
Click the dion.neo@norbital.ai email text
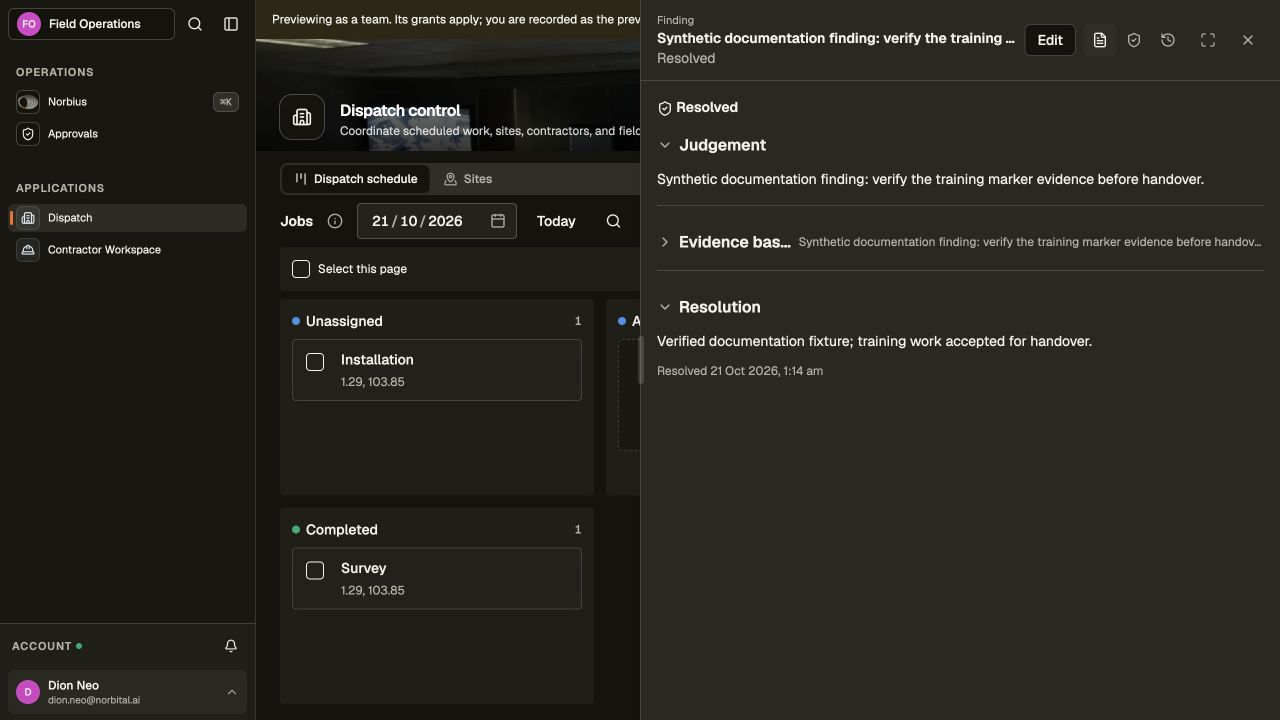pos(94,700)
